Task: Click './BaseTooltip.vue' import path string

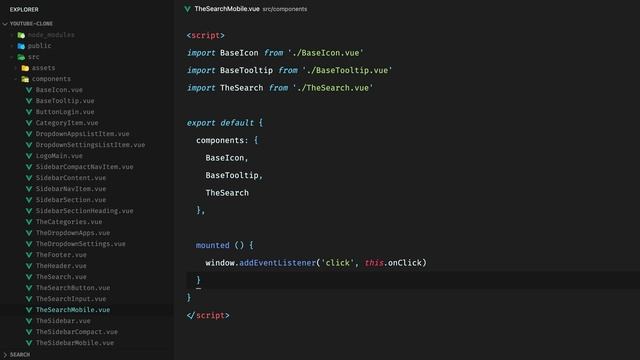Action: tap(347, 71)
